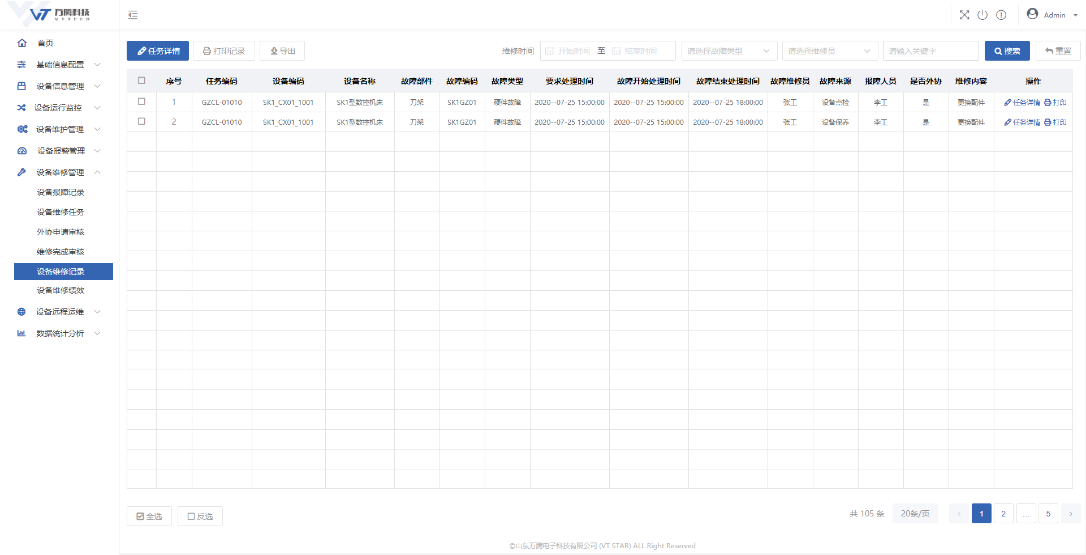
Task: Click the info icon in top bar
Action: 1000,15
